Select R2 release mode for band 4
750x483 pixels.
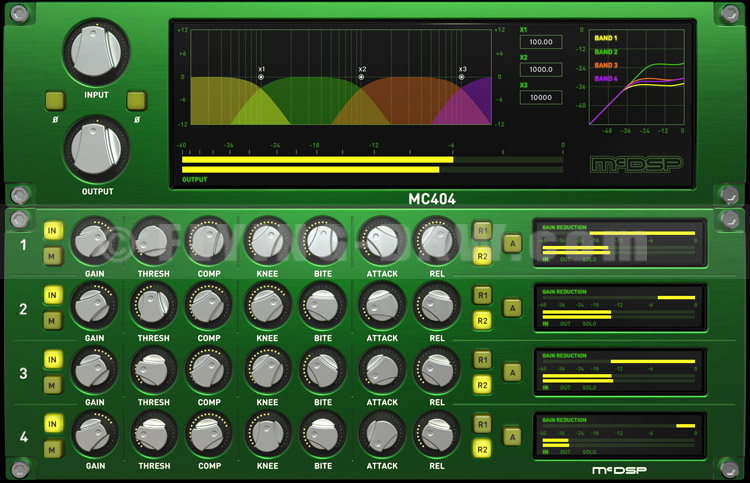482,450
